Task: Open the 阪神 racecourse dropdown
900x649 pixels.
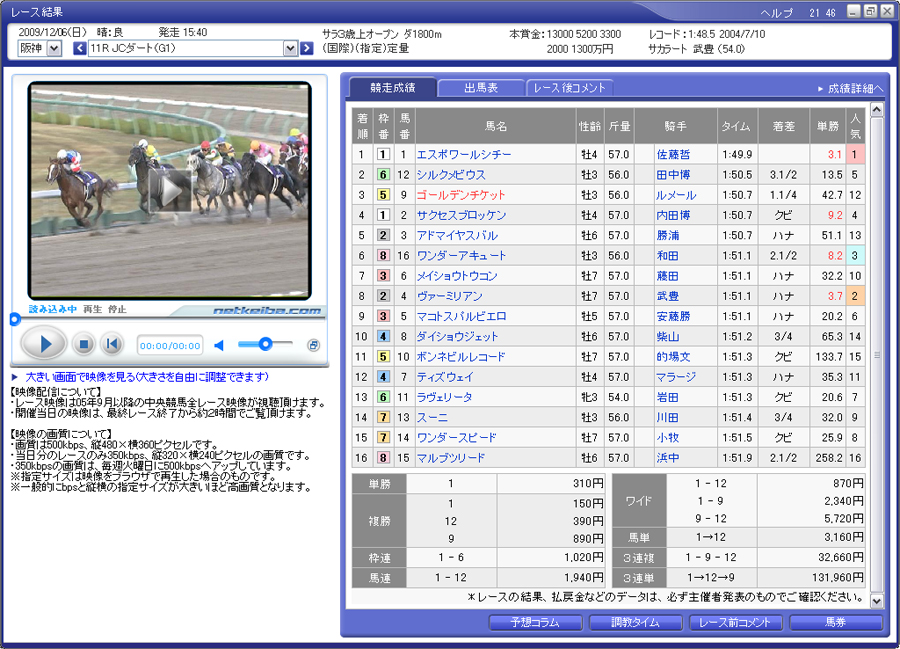Action: 55,49
